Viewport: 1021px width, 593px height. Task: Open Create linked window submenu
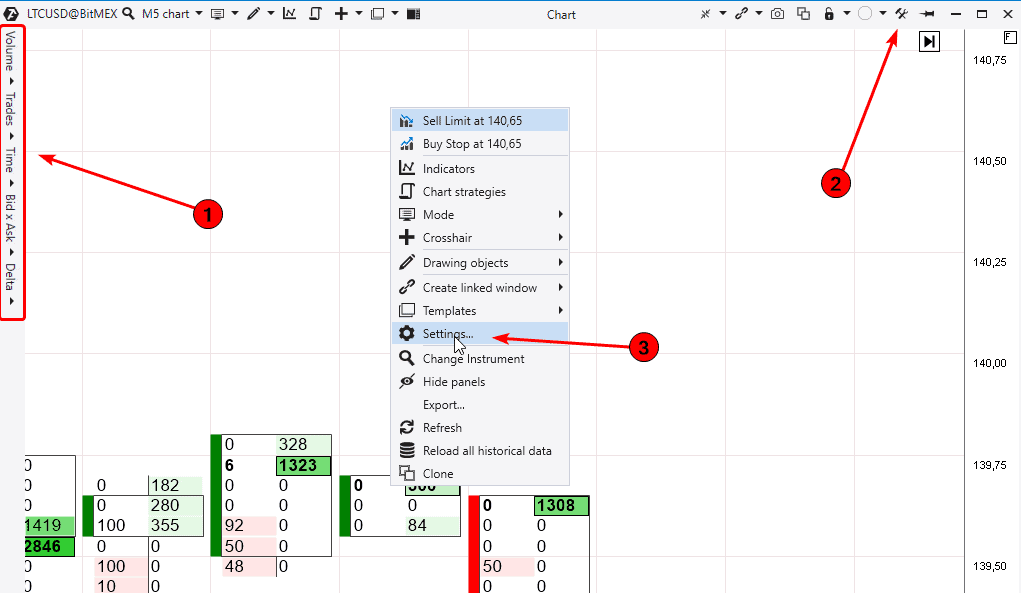click(x=480, y=287)
